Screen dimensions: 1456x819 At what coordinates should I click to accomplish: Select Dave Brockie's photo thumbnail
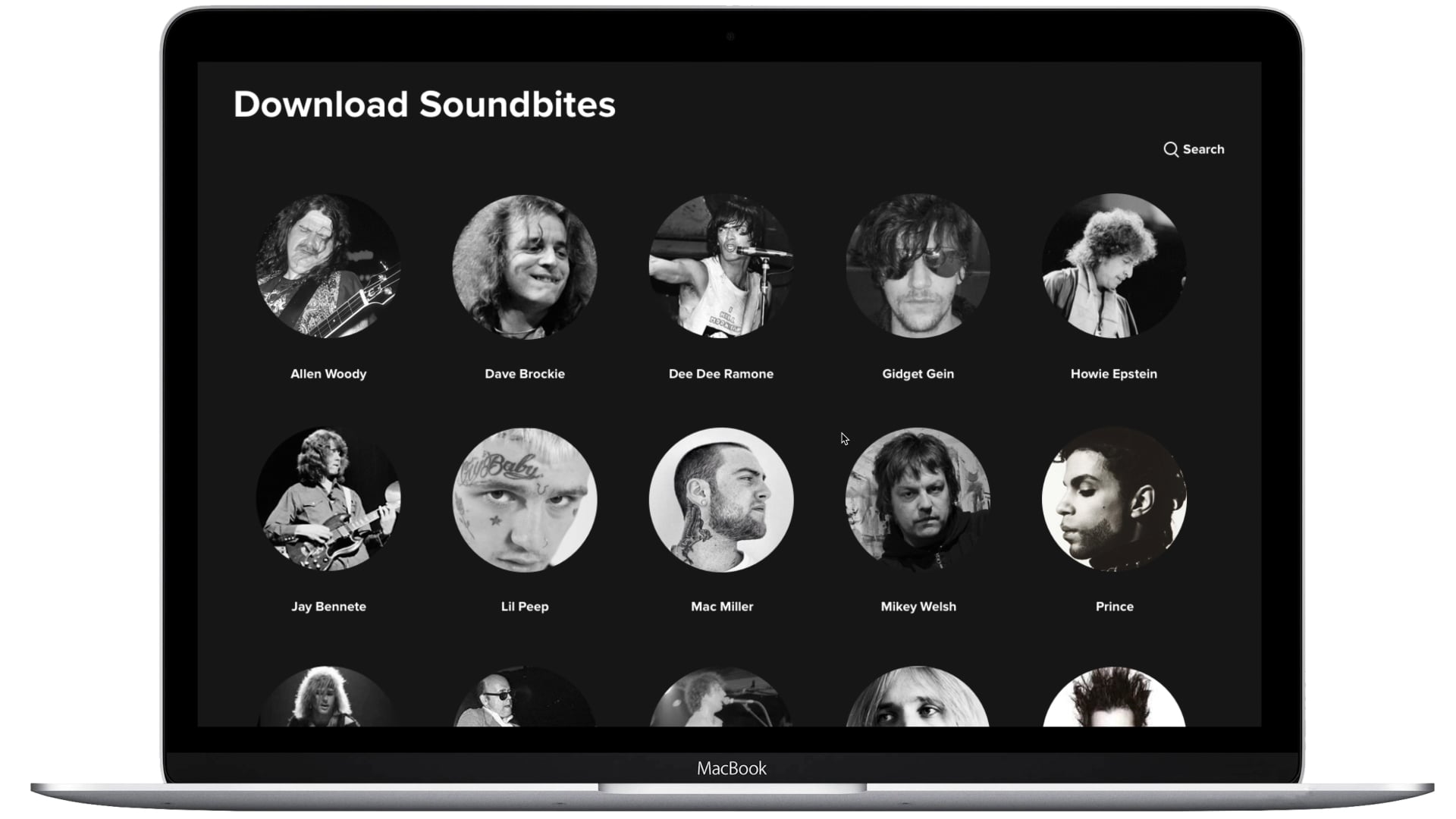(525, 266)
